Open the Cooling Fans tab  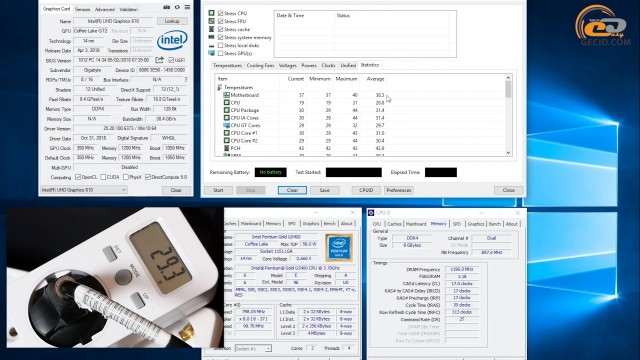click(x=260, y=65)
